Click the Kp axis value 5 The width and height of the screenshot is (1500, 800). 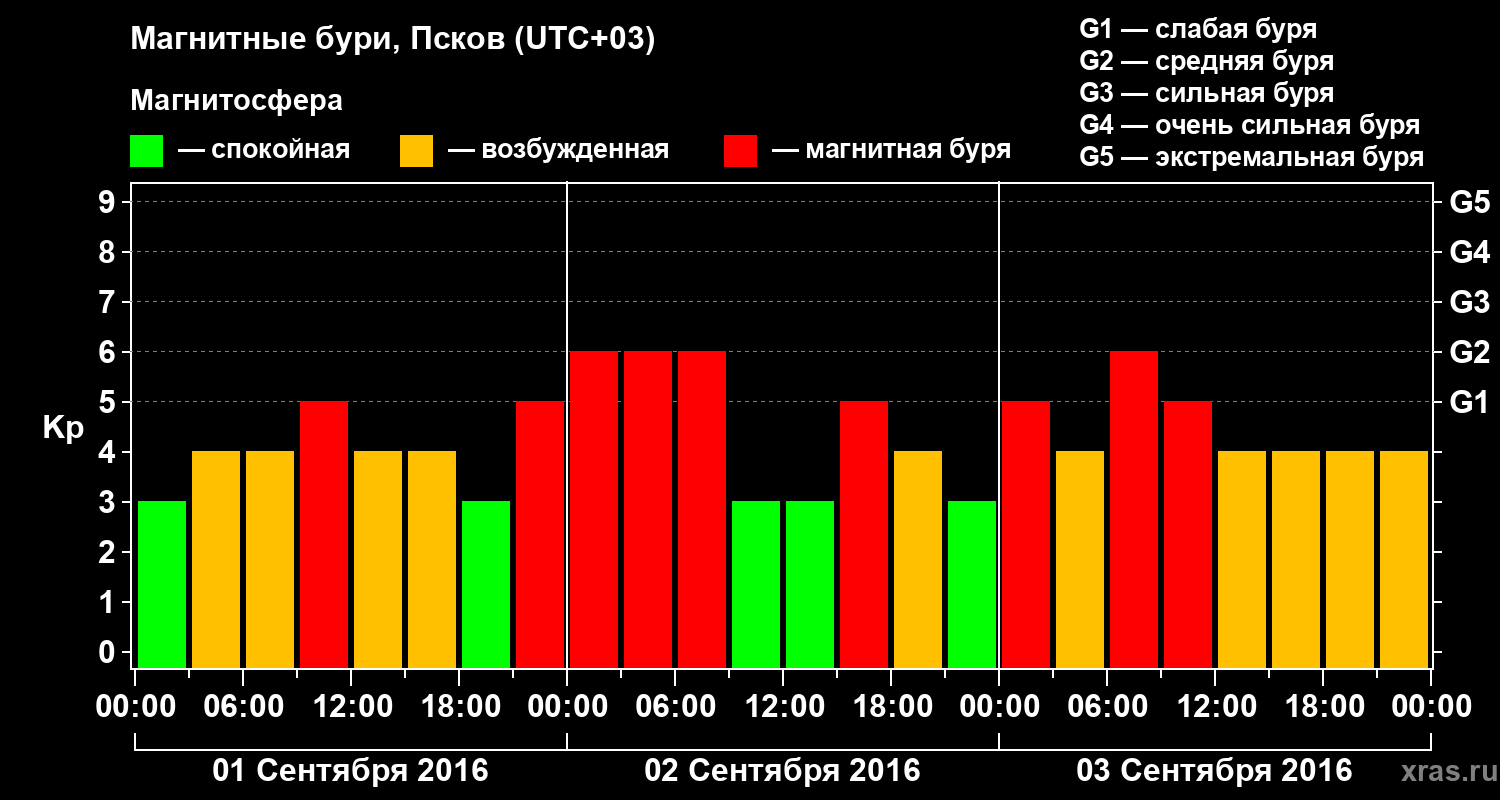tap(109, 402)
